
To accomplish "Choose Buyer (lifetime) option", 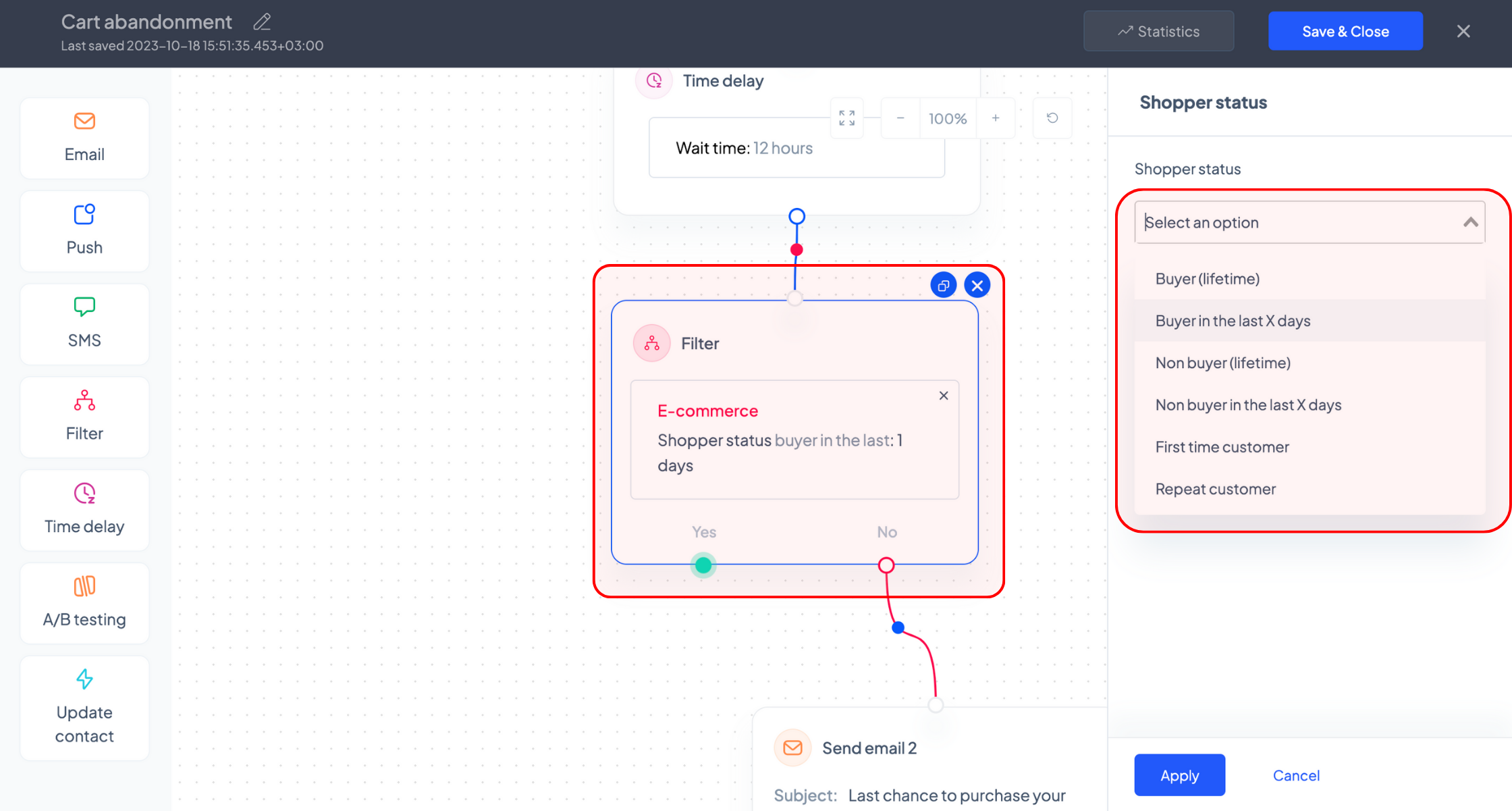I will (1309, 279).
